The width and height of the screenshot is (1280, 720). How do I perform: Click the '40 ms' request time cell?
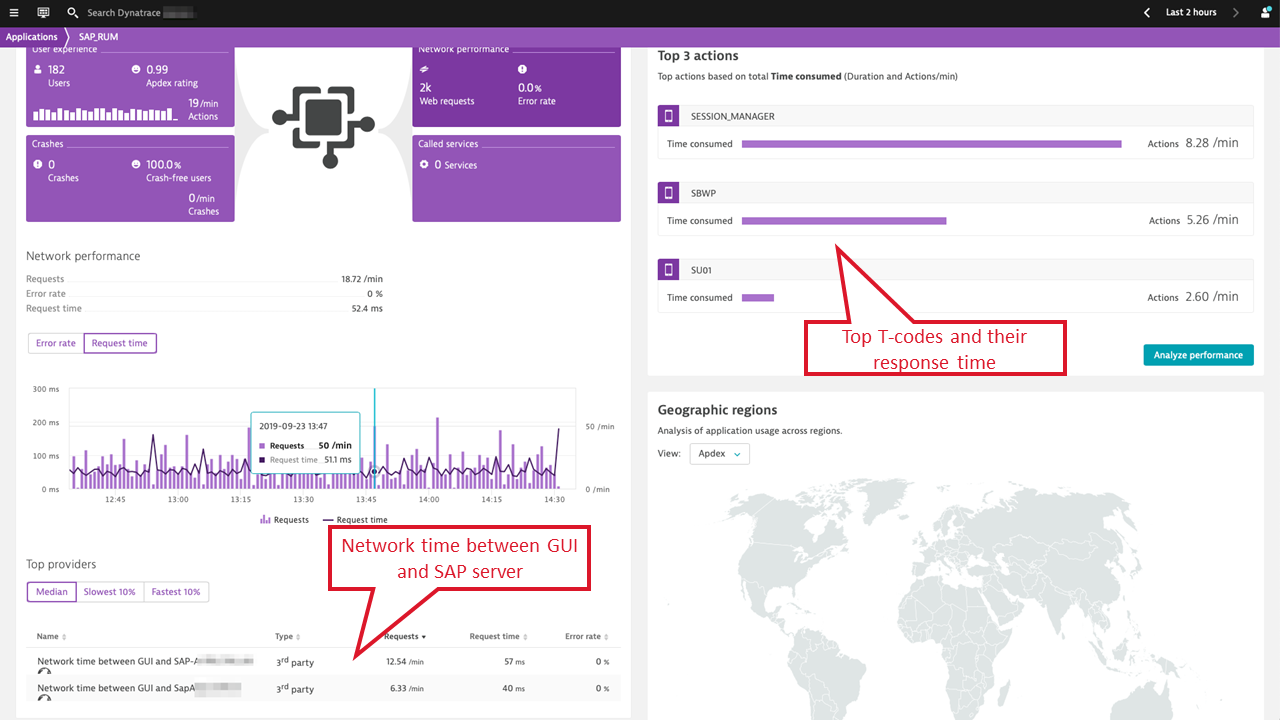tap(515, 688)
